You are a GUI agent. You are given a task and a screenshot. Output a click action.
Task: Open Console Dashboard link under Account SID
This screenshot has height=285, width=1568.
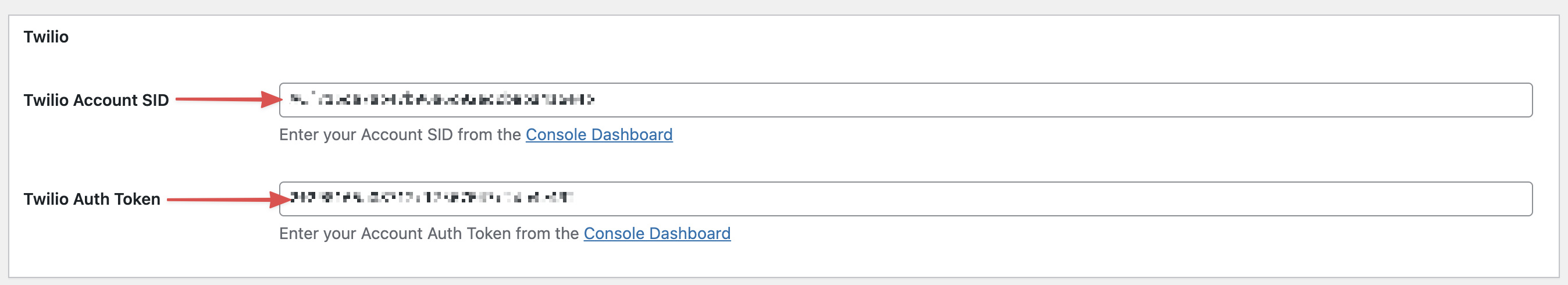pos(598,134)
